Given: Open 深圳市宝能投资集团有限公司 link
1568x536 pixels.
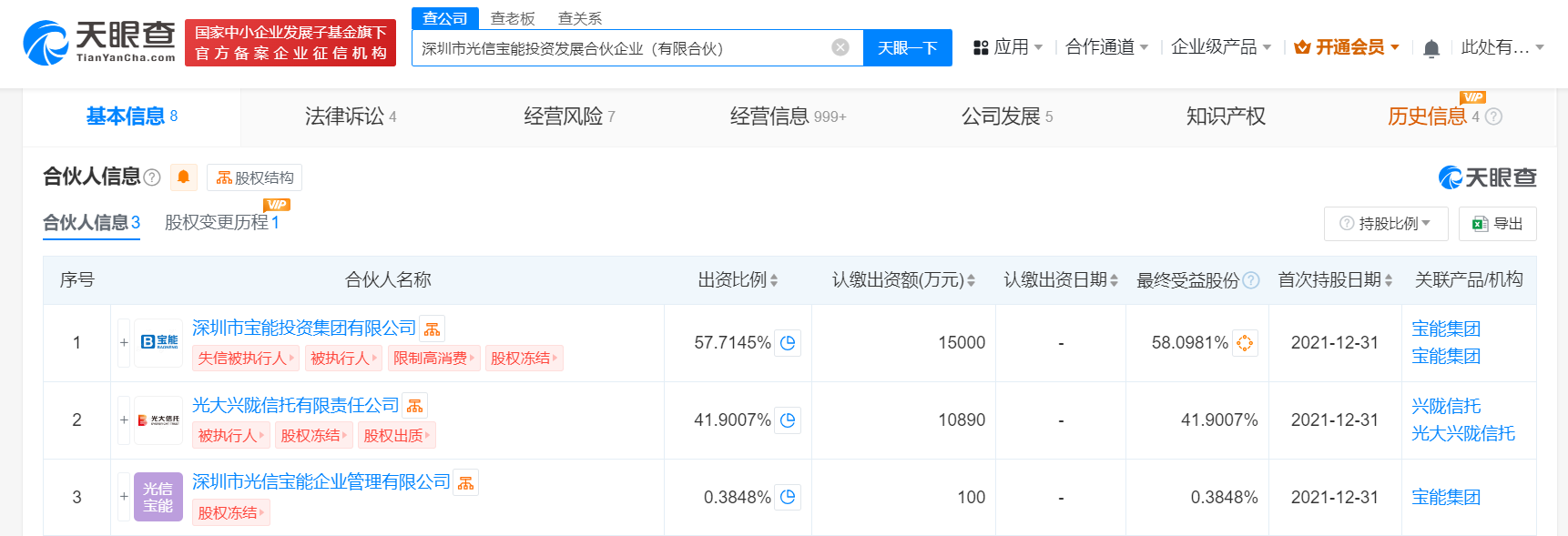Looking at the screenshot, I should click(304, 329).
